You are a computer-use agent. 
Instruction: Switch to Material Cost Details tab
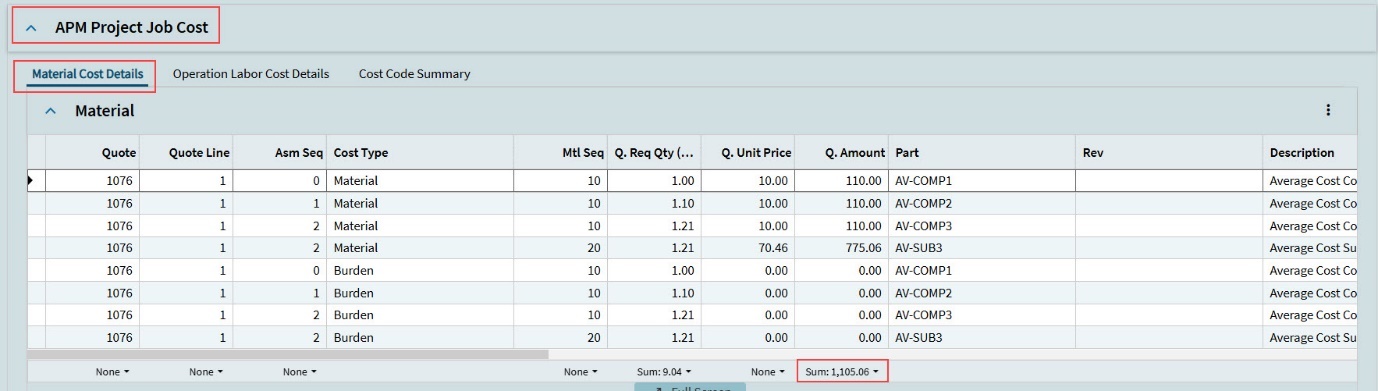[x=88, y=74]
